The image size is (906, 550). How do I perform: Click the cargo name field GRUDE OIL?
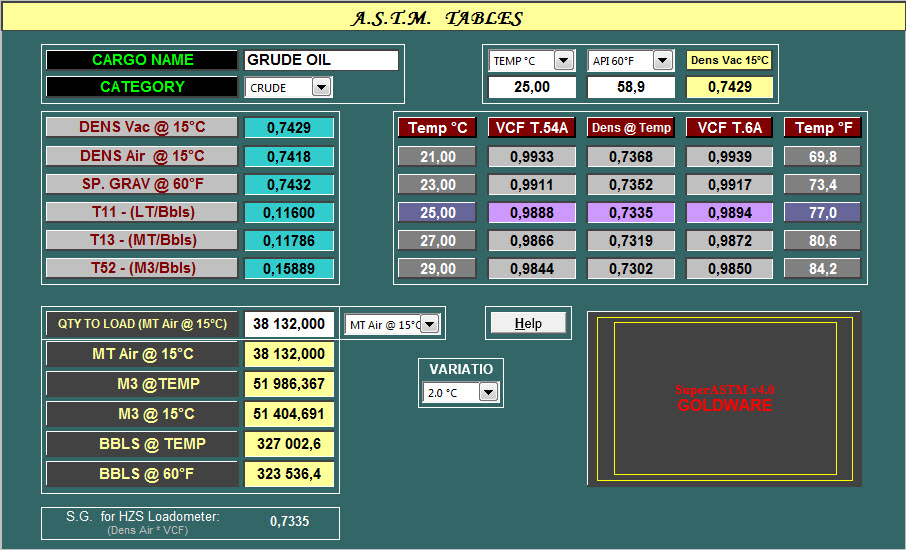tap(321, 60)
